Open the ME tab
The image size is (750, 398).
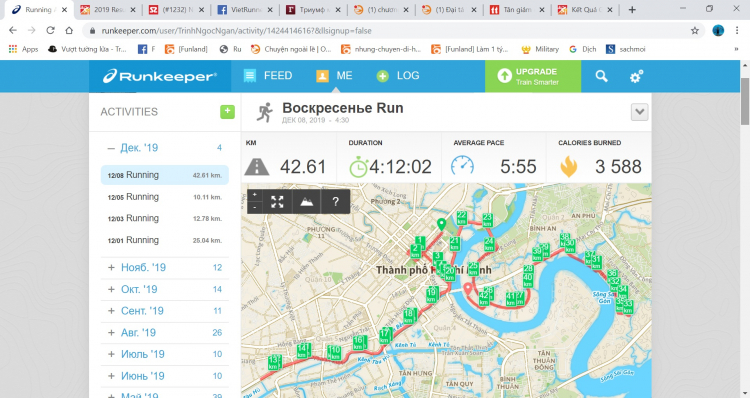coord(334,76)
